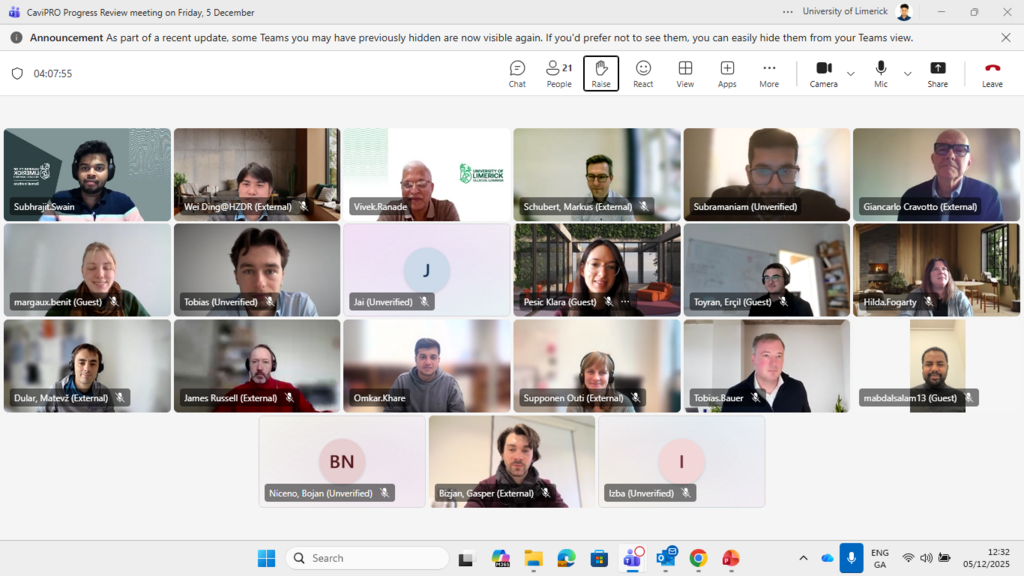
Task: Show the People participants list
Action: coord(559,73)
